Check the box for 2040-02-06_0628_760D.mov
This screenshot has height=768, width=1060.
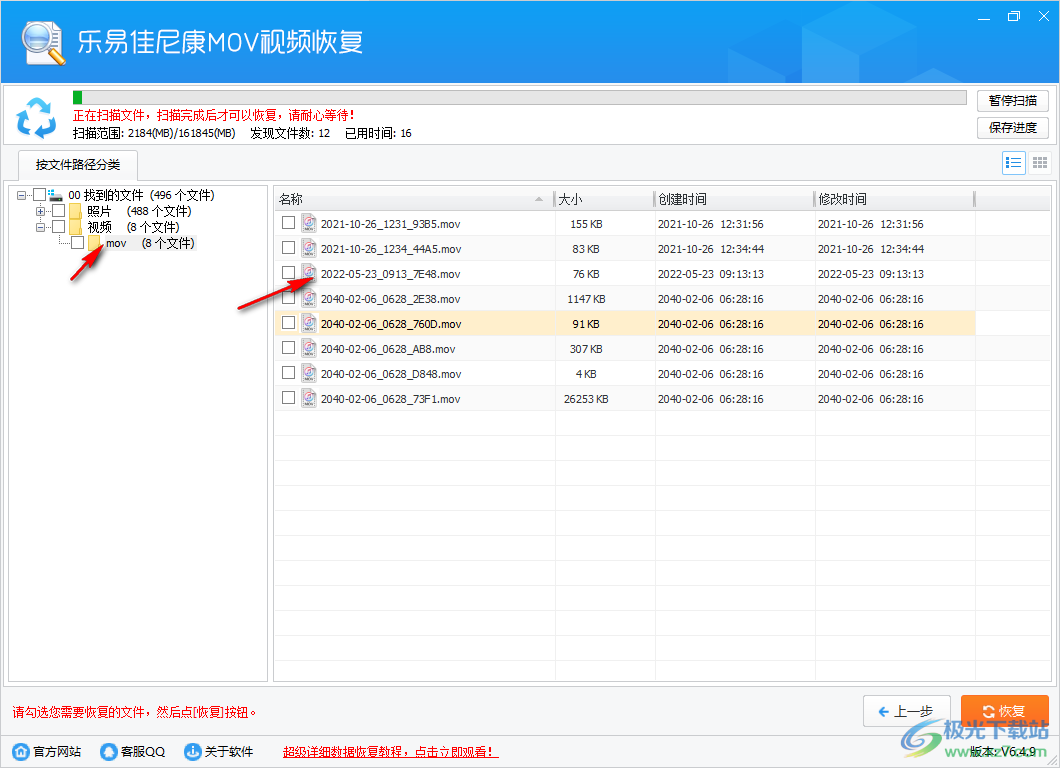click(289, 322)
